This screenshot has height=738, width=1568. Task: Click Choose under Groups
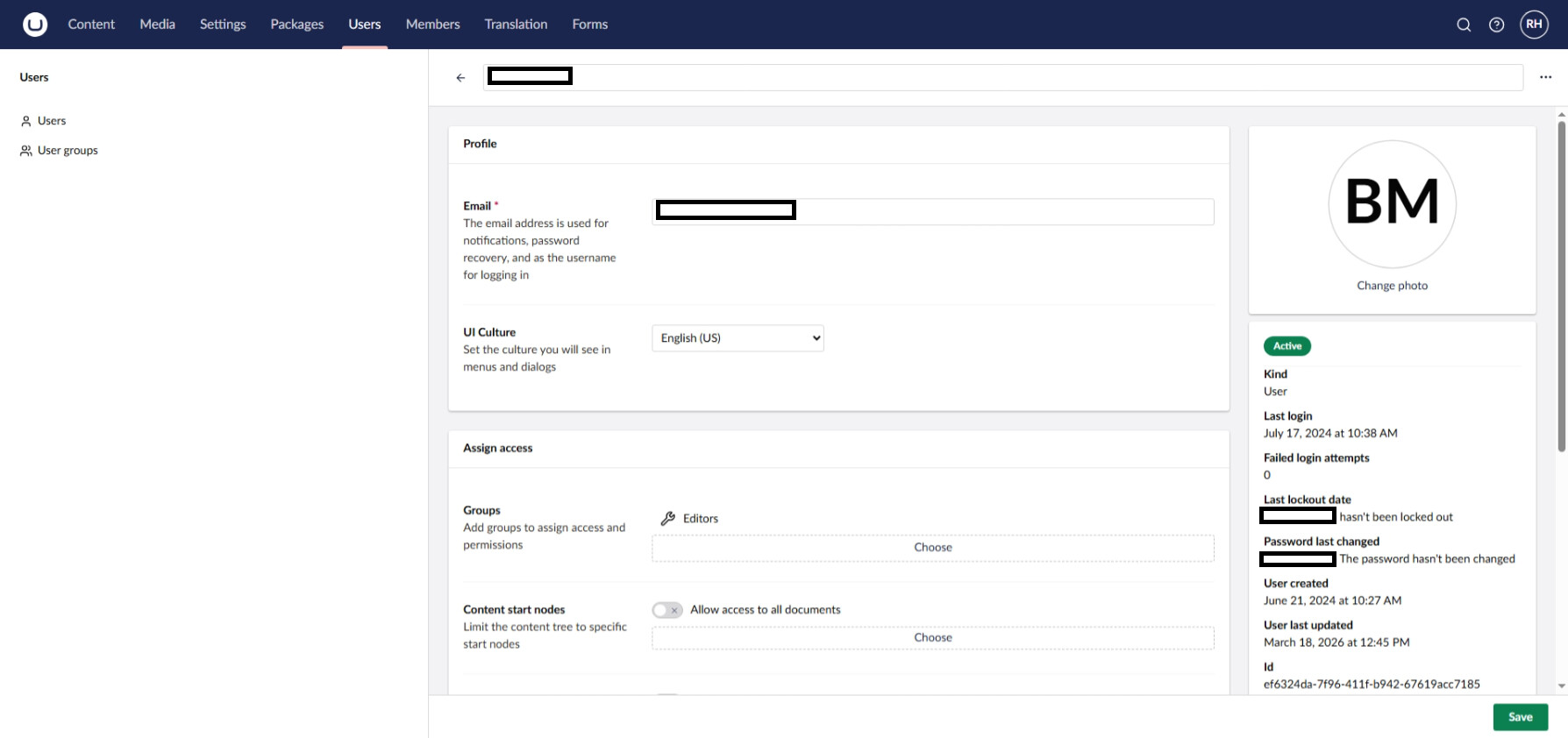[x=932, y=548]
